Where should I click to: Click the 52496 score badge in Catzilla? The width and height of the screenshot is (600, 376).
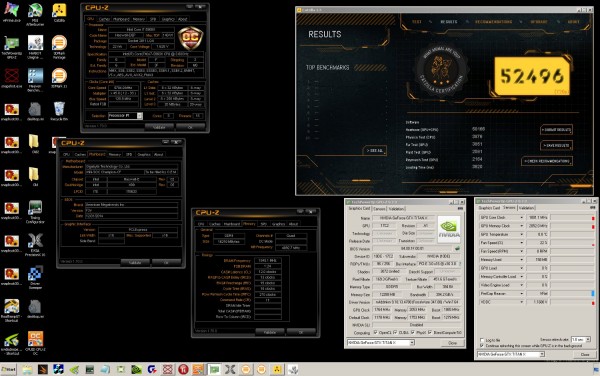point(532,76)
